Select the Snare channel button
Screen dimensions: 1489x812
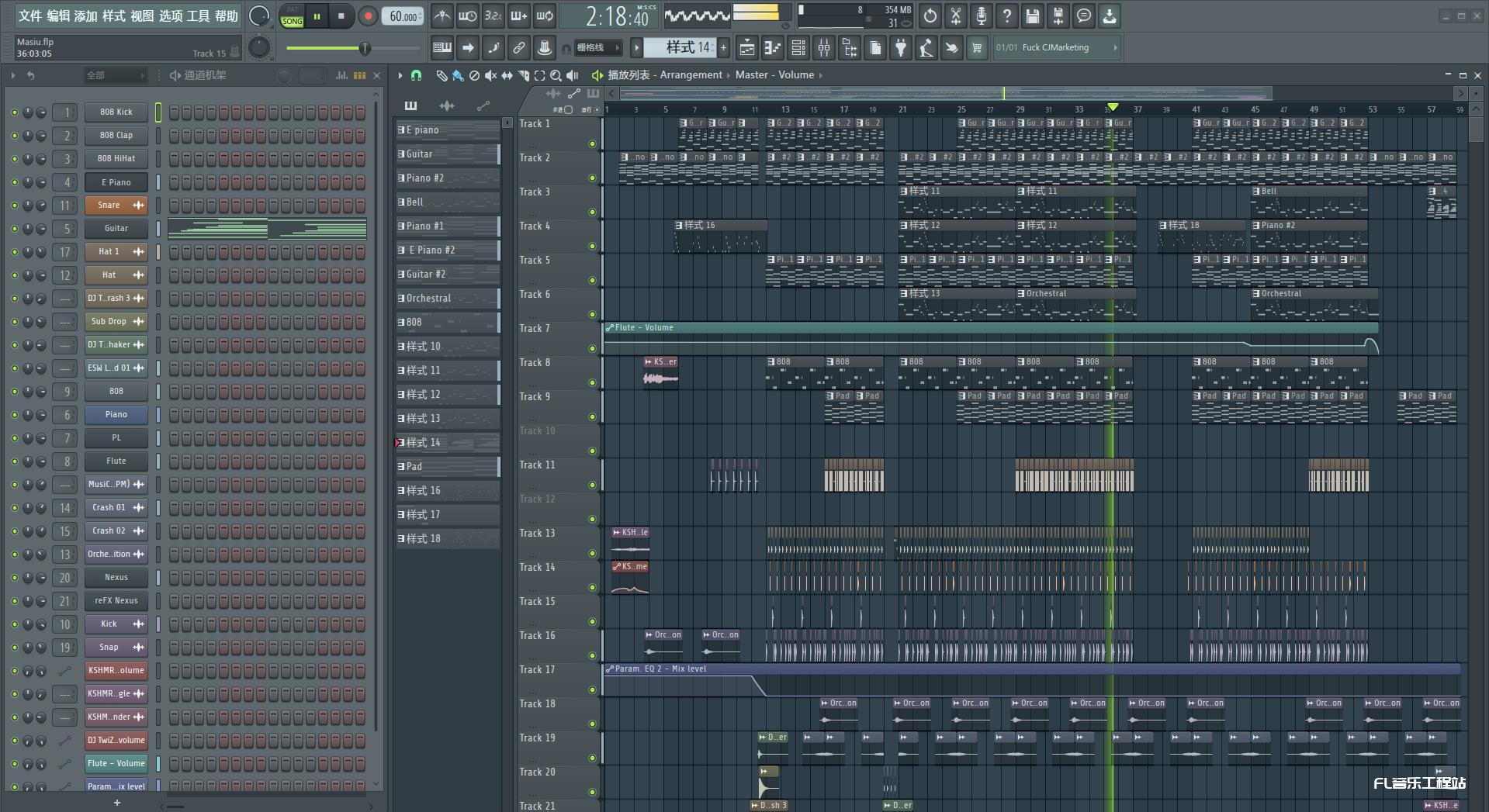pyautogui.click(x=116, y=206)
